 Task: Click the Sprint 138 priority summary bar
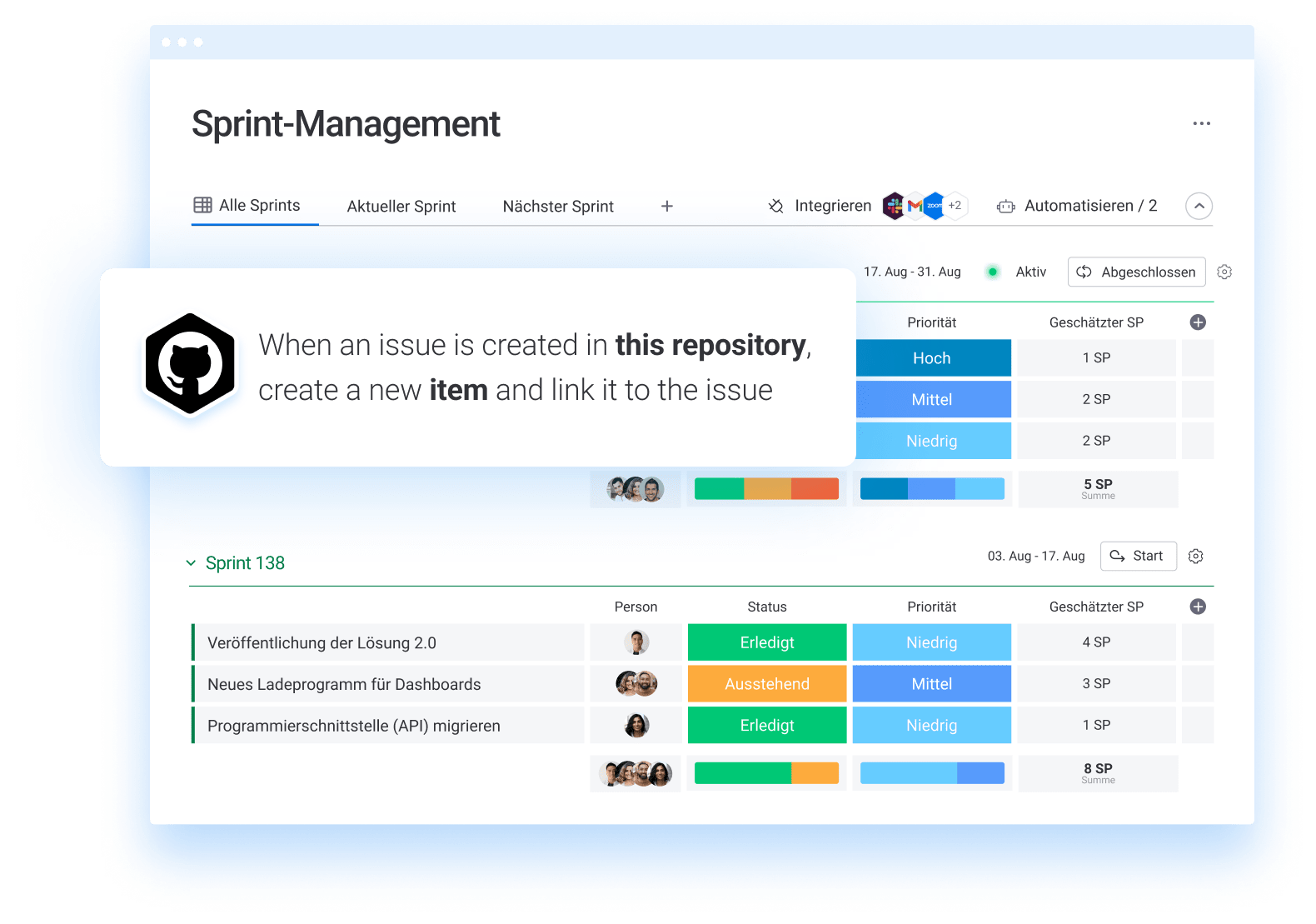(x=932, y=773)
